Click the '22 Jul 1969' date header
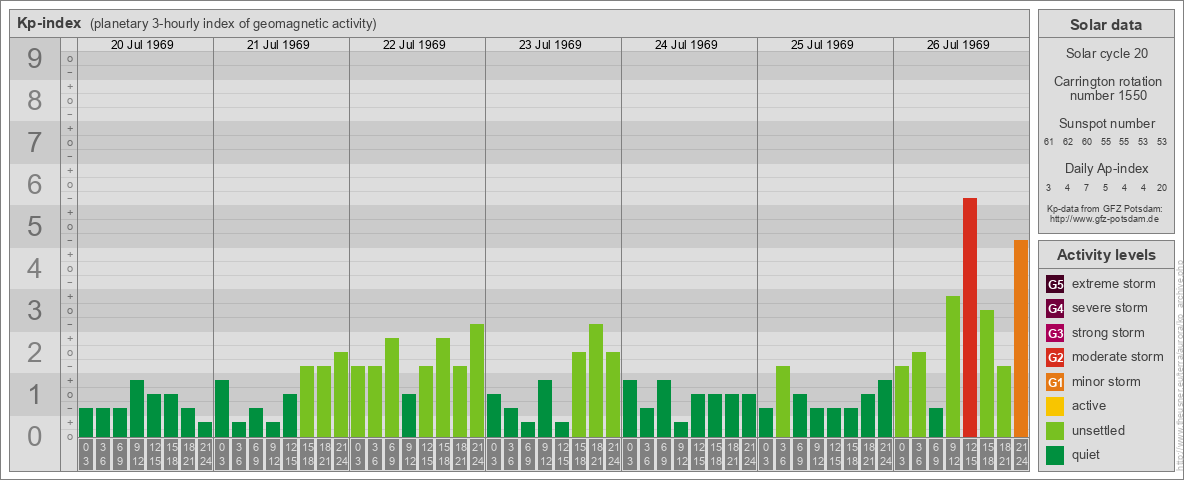Screen dimensions: 1184x480 click(414, 45)
